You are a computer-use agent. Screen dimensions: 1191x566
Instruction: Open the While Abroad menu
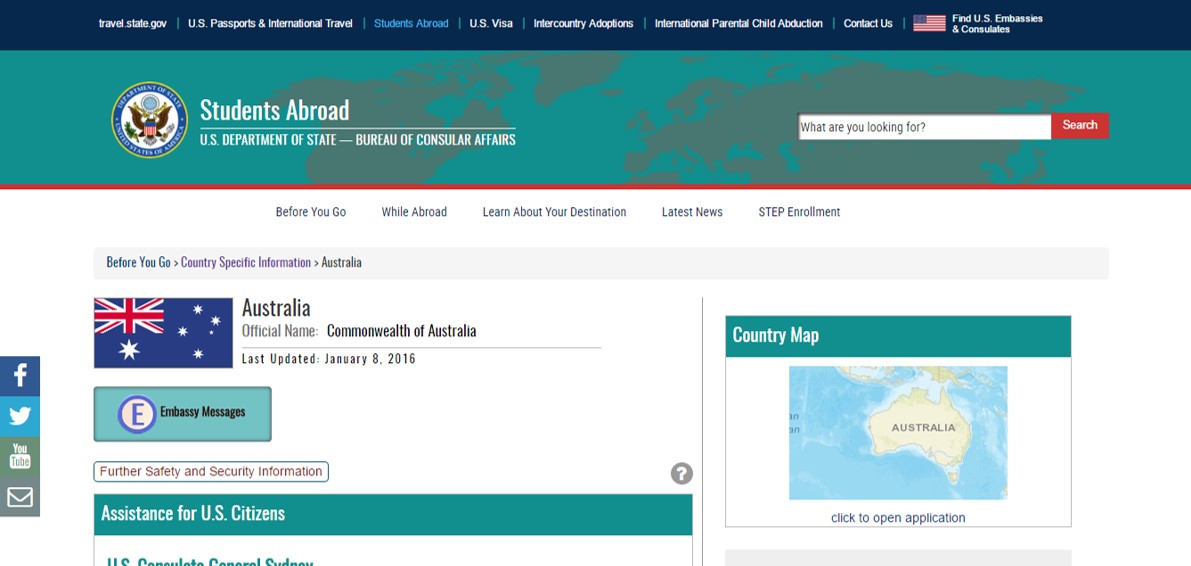point(414,212)
